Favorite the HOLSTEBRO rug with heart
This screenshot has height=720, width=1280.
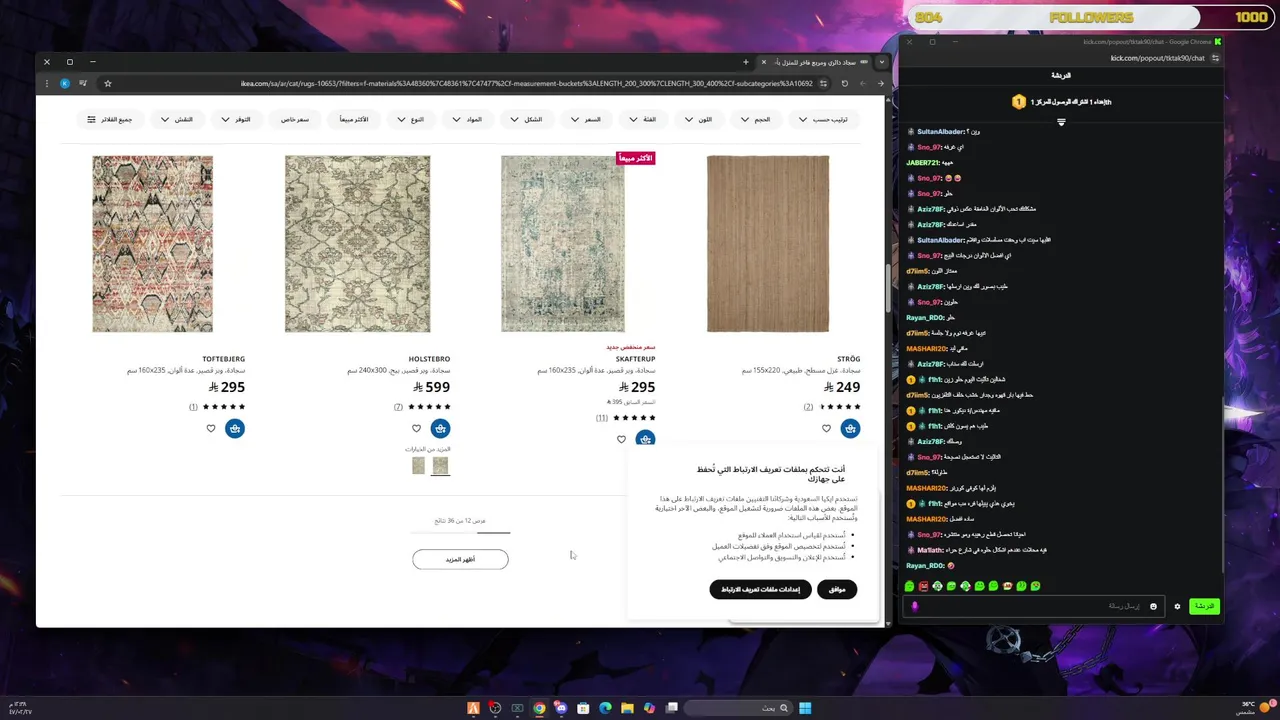[x=417, y=429]
